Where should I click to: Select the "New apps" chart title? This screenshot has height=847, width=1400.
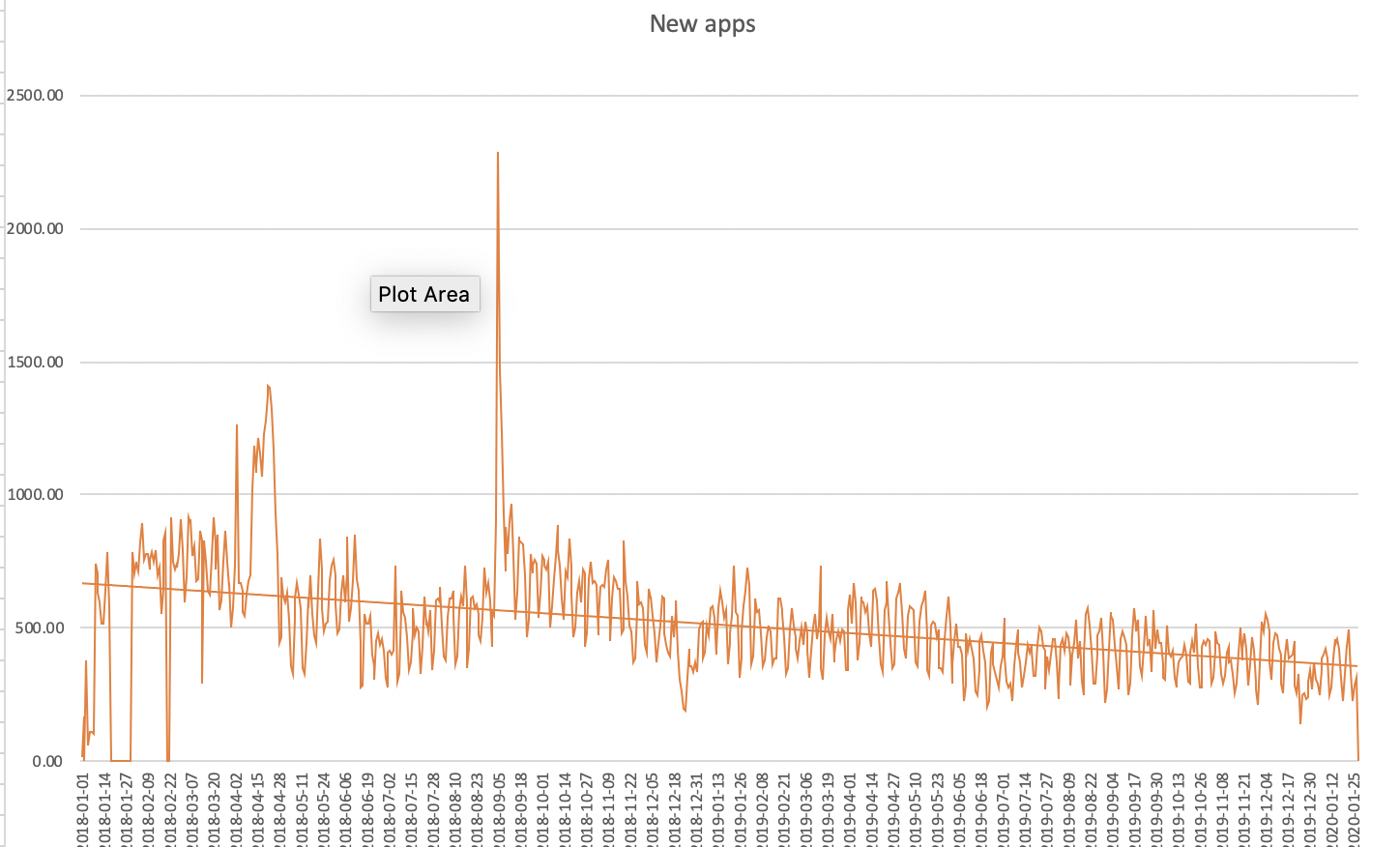702,24
